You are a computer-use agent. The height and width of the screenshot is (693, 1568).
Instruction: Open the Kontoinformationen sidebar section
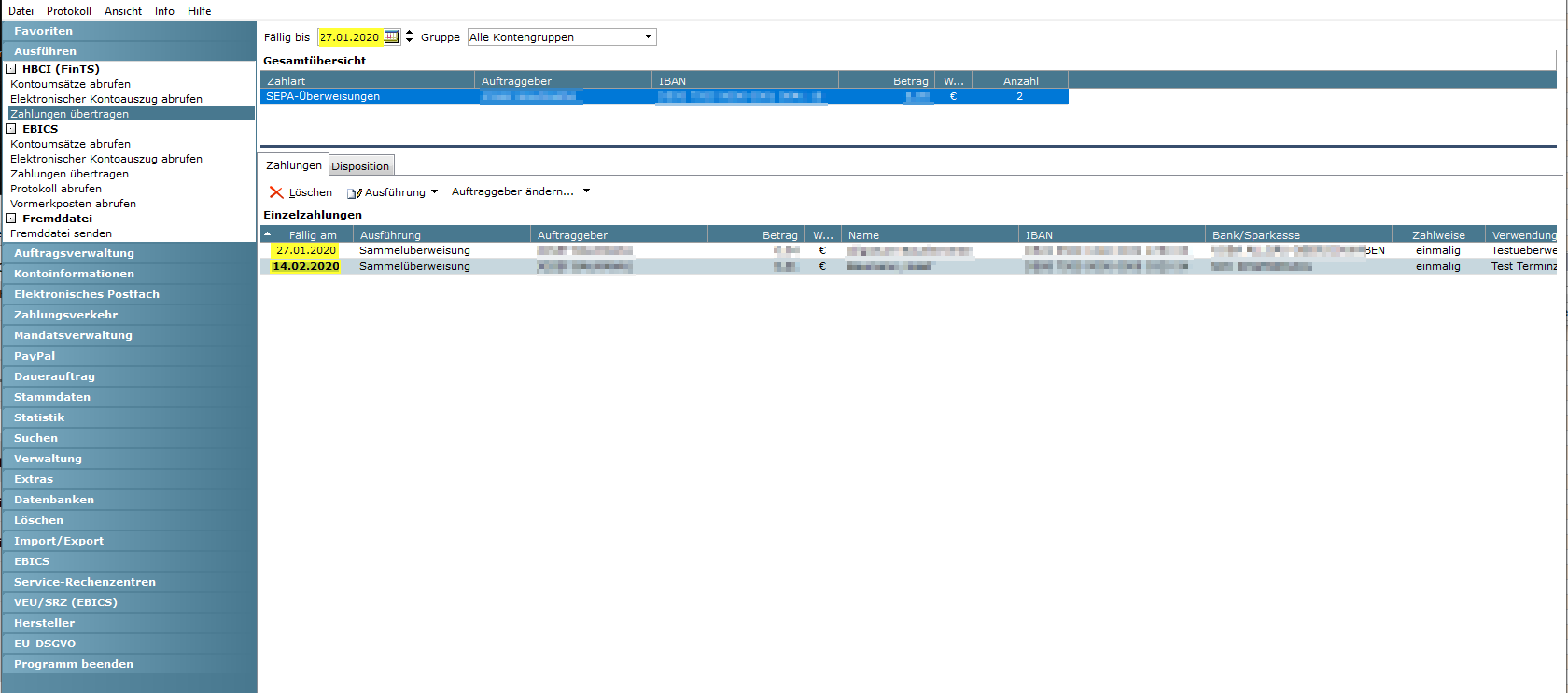coord(129,274)
